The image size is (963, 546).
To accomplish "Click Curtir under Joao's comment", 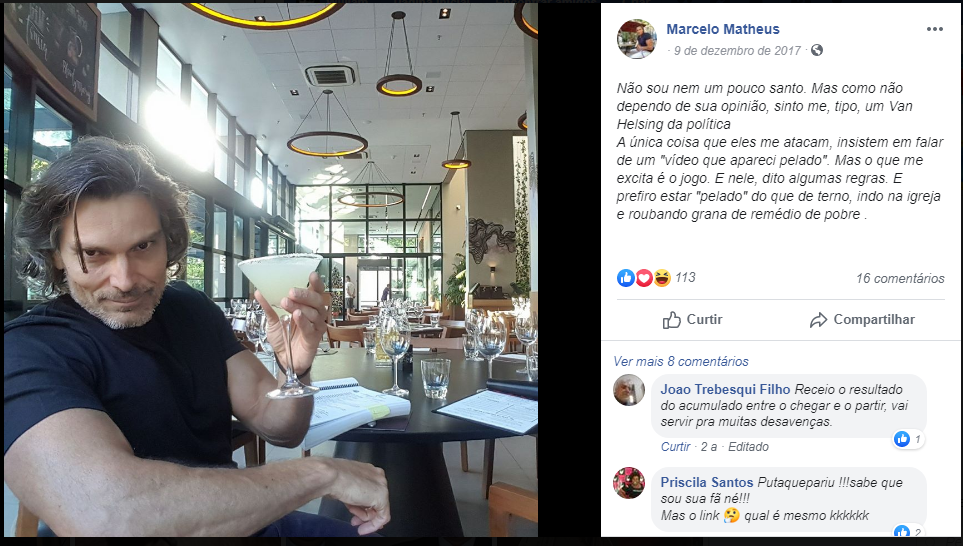I will tap(676, 447).
